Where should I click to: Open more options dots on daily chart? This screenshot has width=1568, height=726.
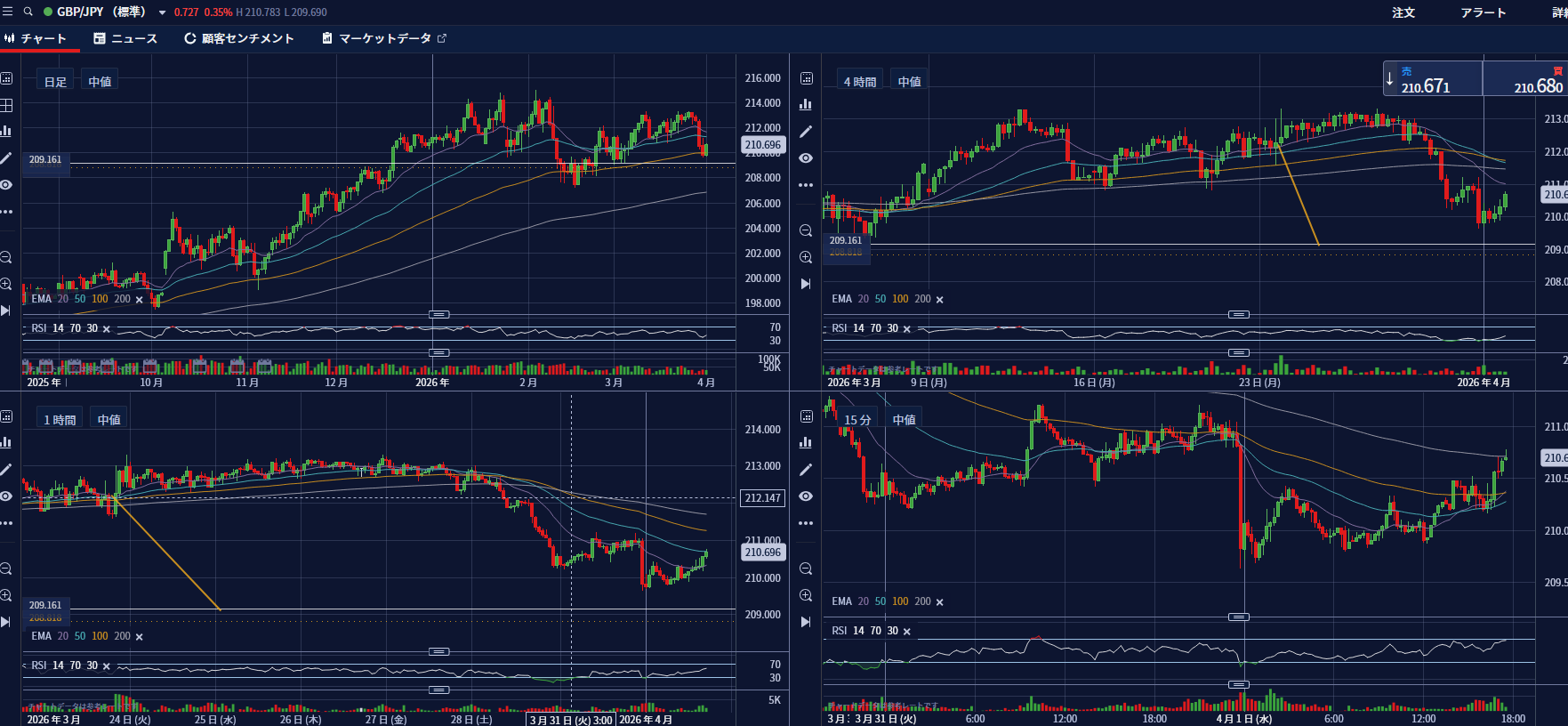click(x=6, y=211)
